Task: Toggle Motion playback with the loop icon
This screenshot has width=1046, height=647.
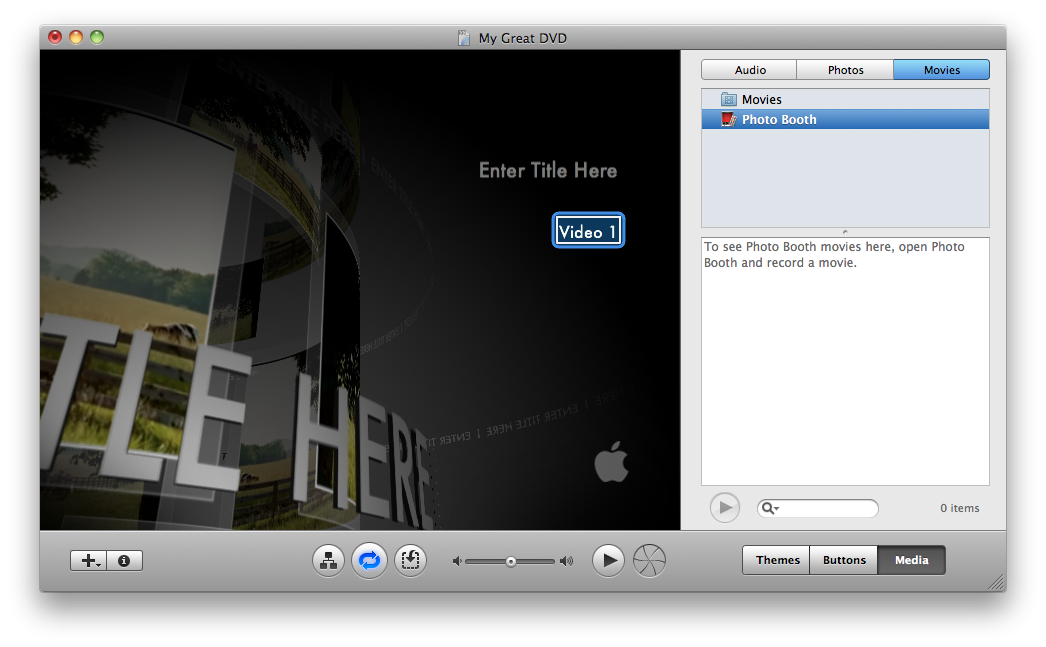Action: [369, 560]
